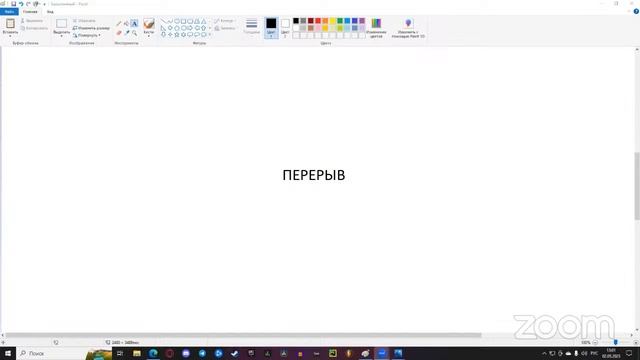This screenshot has width=640, height=360.
Task: Select Color 1 (Цвет 1) box
Action: [x=271, y=28]
